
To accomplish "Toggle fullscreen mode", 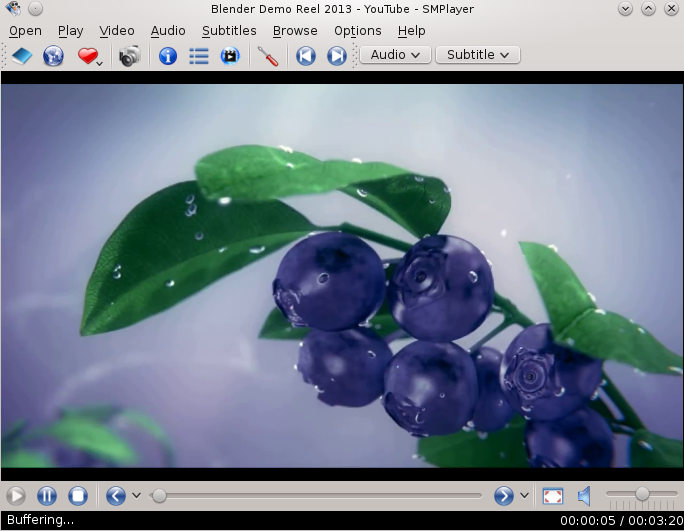I will pyautogui.click(x=553, y=495).
